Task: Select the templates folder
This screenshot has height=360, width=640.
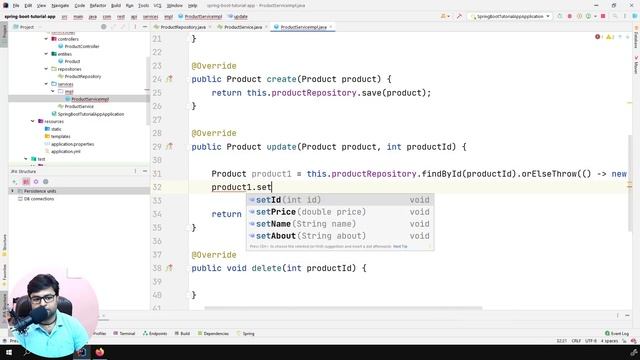Action: pos(60,137)
